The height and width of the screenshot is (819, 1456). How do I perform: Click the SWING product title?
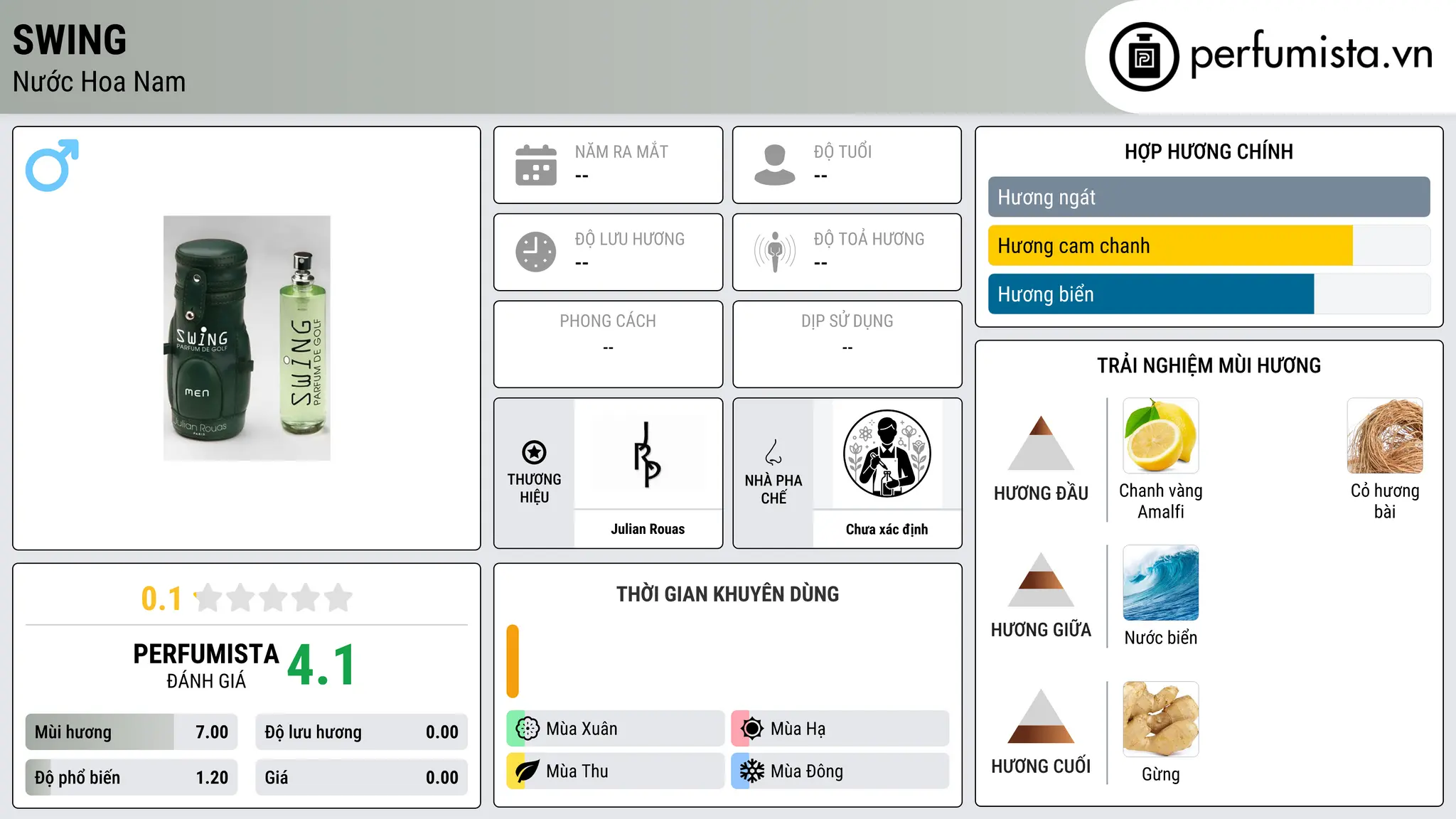point(70,40)
